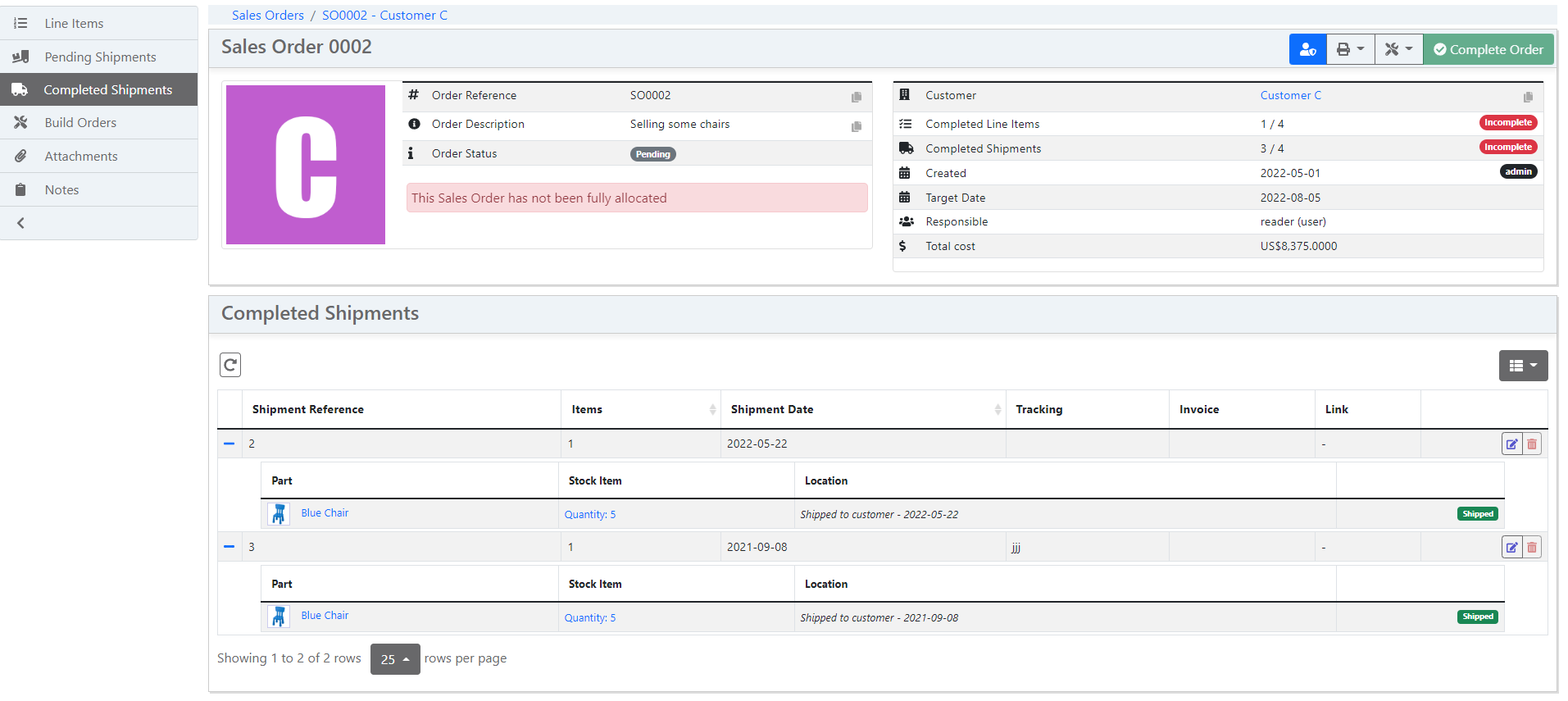The height and width of the screenshot is (701, 1568).
Task: Change the 25 rows per page selector
Action: point(395,659)
